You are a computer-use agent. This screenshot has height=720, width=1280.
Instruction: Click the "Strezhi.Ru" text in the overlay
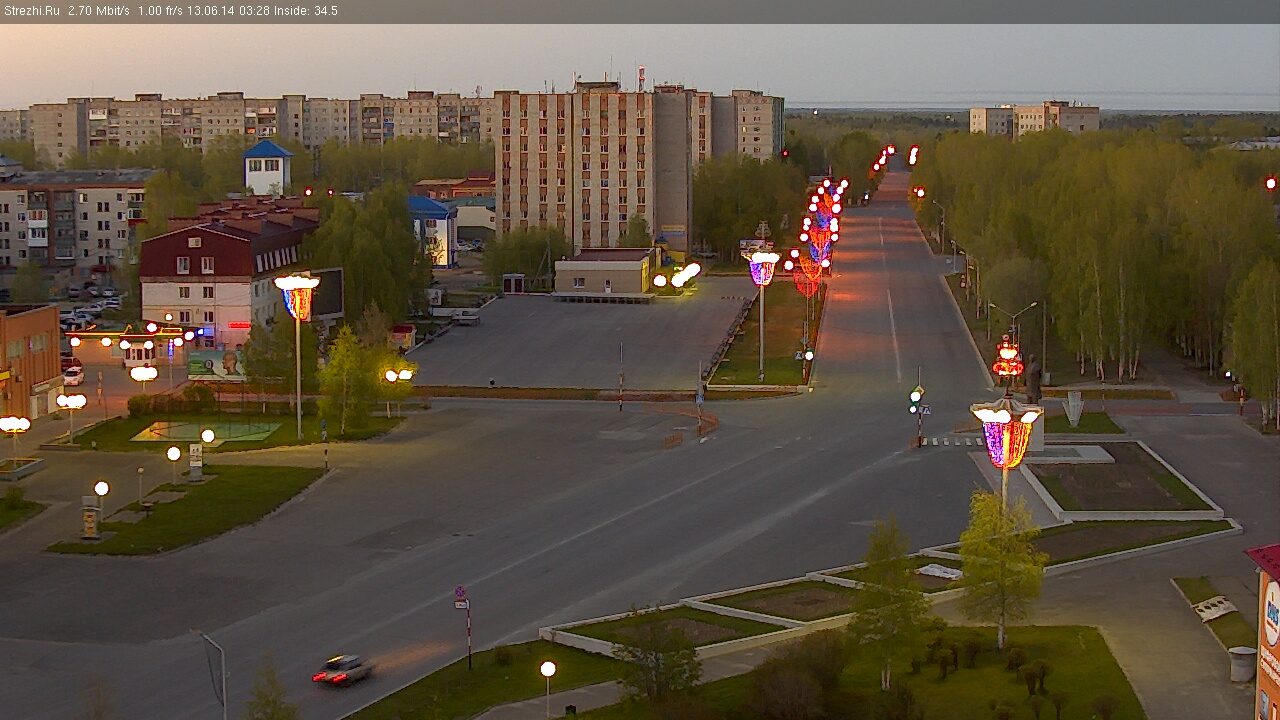(33, 11)
